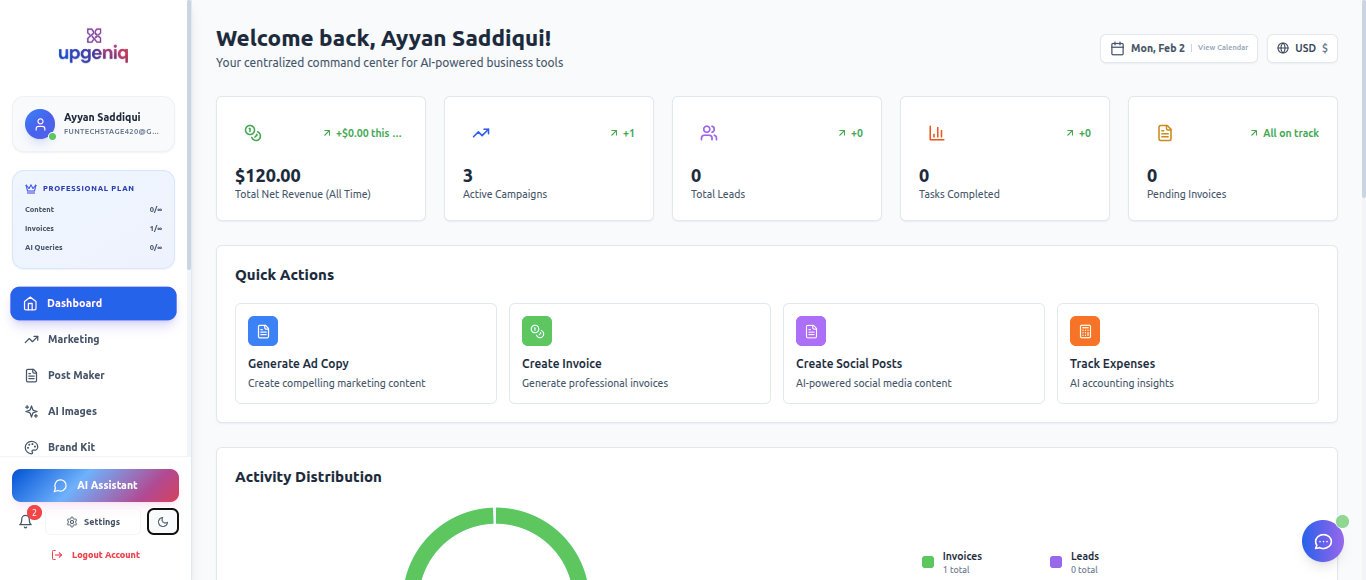Select the Post Maker icon in sidebar
1366x580 pixels.
click(x=33, y=375)
